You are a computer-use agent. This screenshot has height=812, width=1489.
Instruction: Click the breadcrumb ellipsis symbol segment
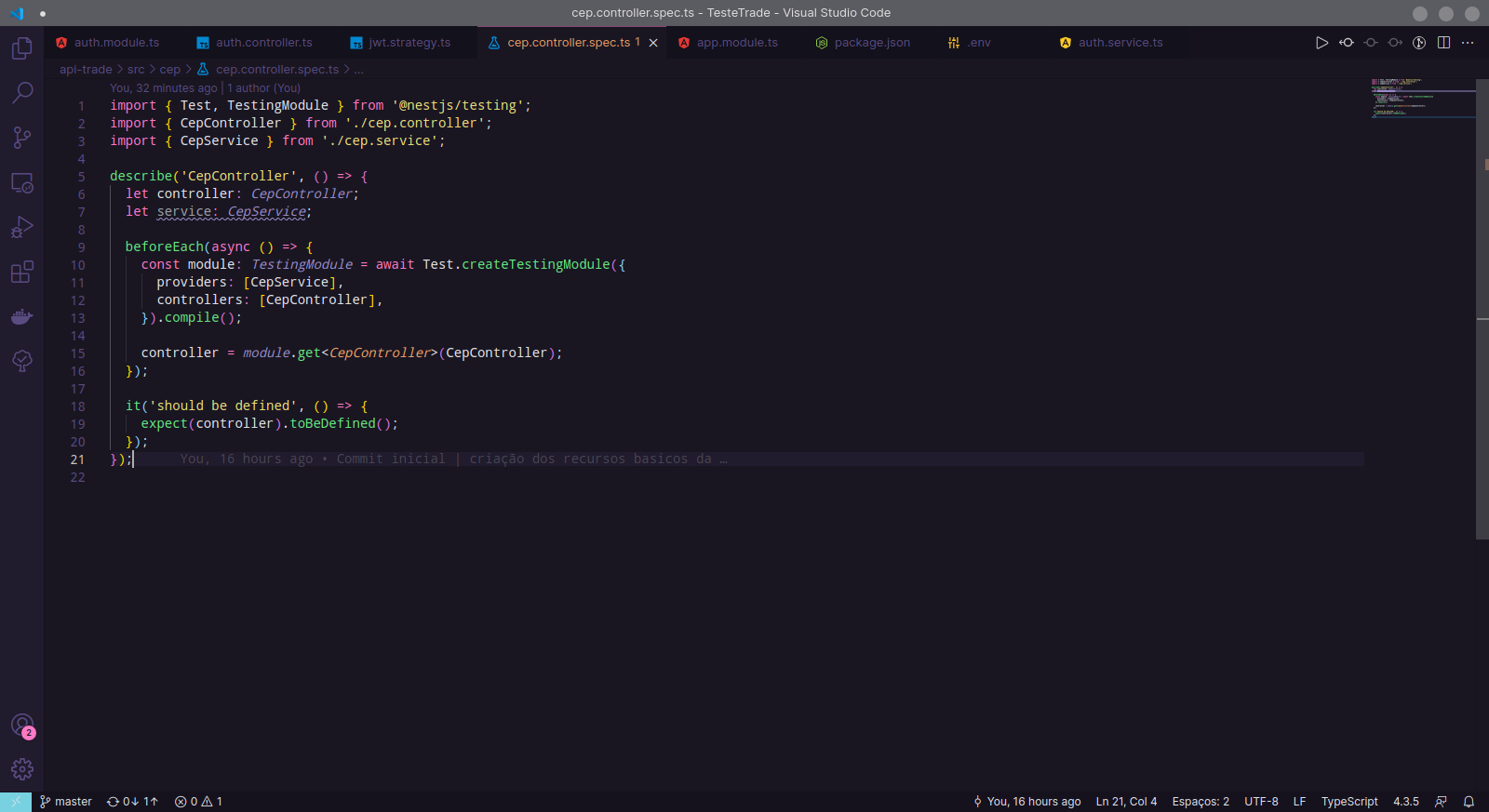tap(359, 70)
